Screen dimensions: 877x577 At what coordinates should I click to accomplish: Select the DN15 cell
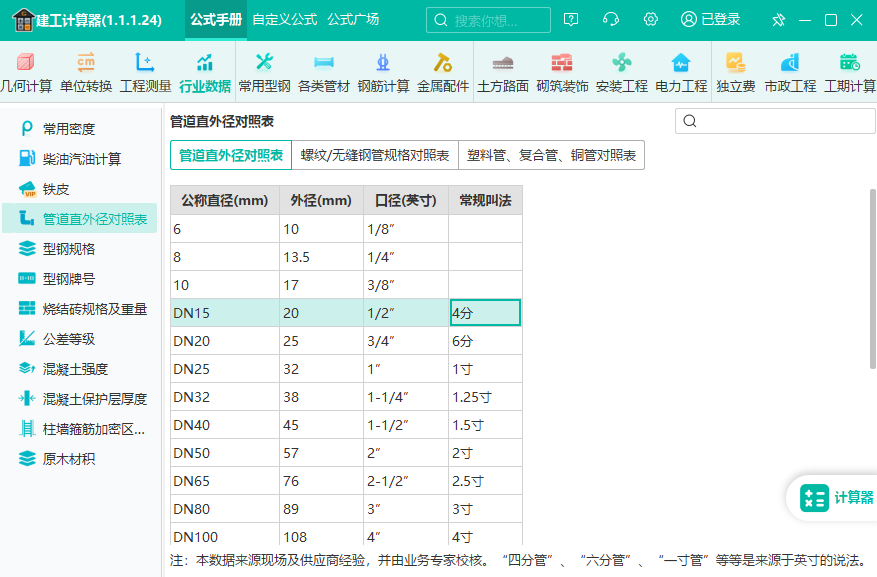tap(225, 313)
